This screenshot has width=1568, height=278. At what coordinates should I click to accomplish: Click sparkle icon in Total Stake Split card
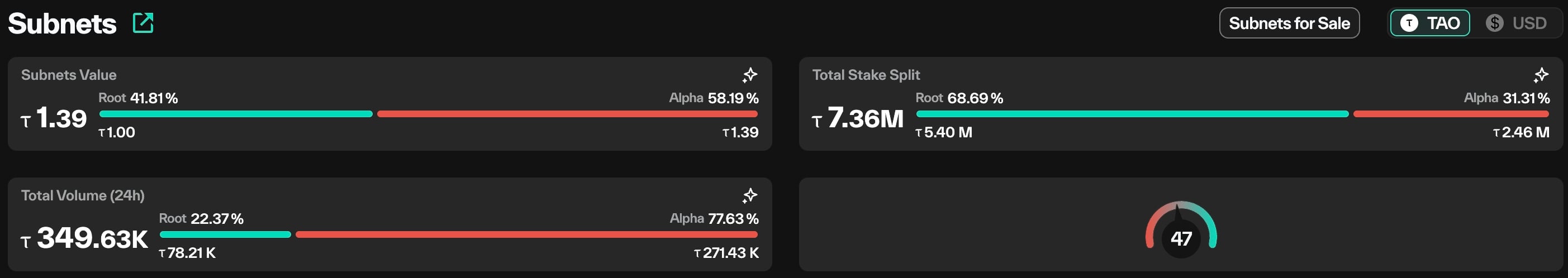[x=1541, y=75]
